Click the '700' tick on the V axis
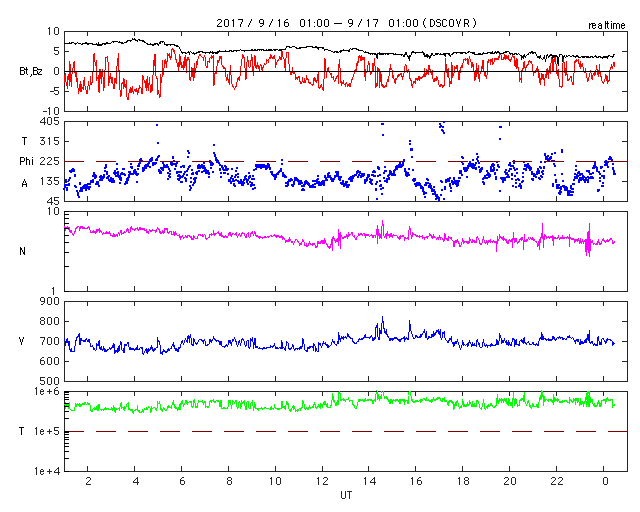The image size is (640, 512). coord(49,341)
